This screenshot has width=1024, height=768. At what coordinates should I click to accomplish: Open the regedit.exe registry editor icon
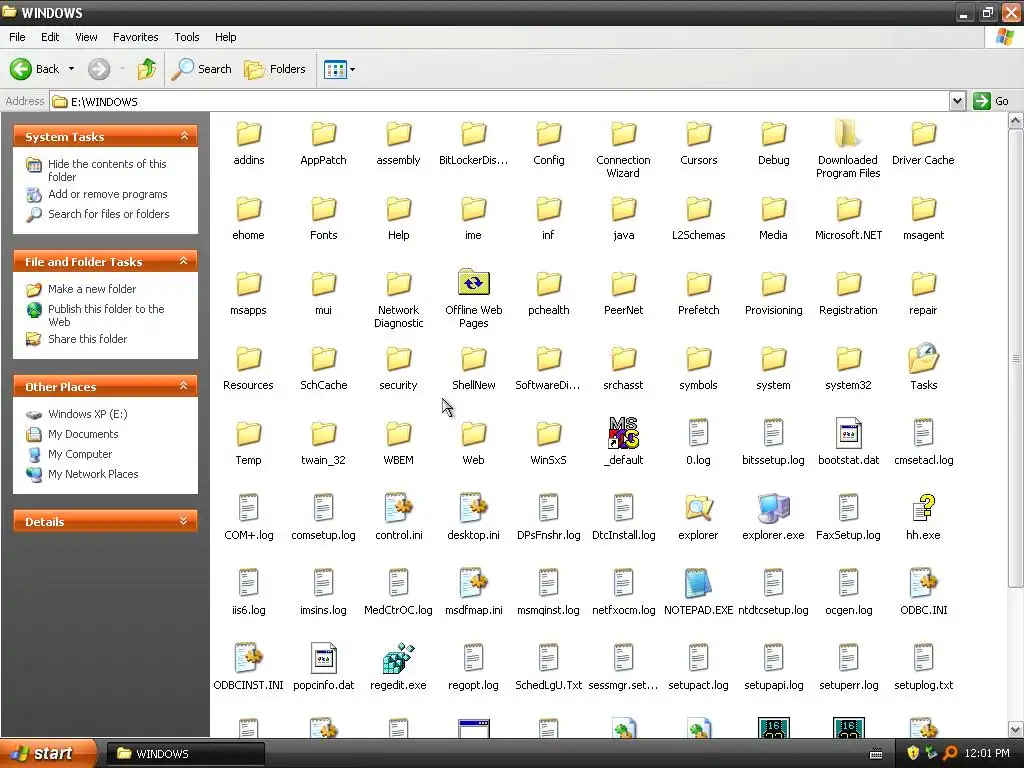click(x=398, y=658)
